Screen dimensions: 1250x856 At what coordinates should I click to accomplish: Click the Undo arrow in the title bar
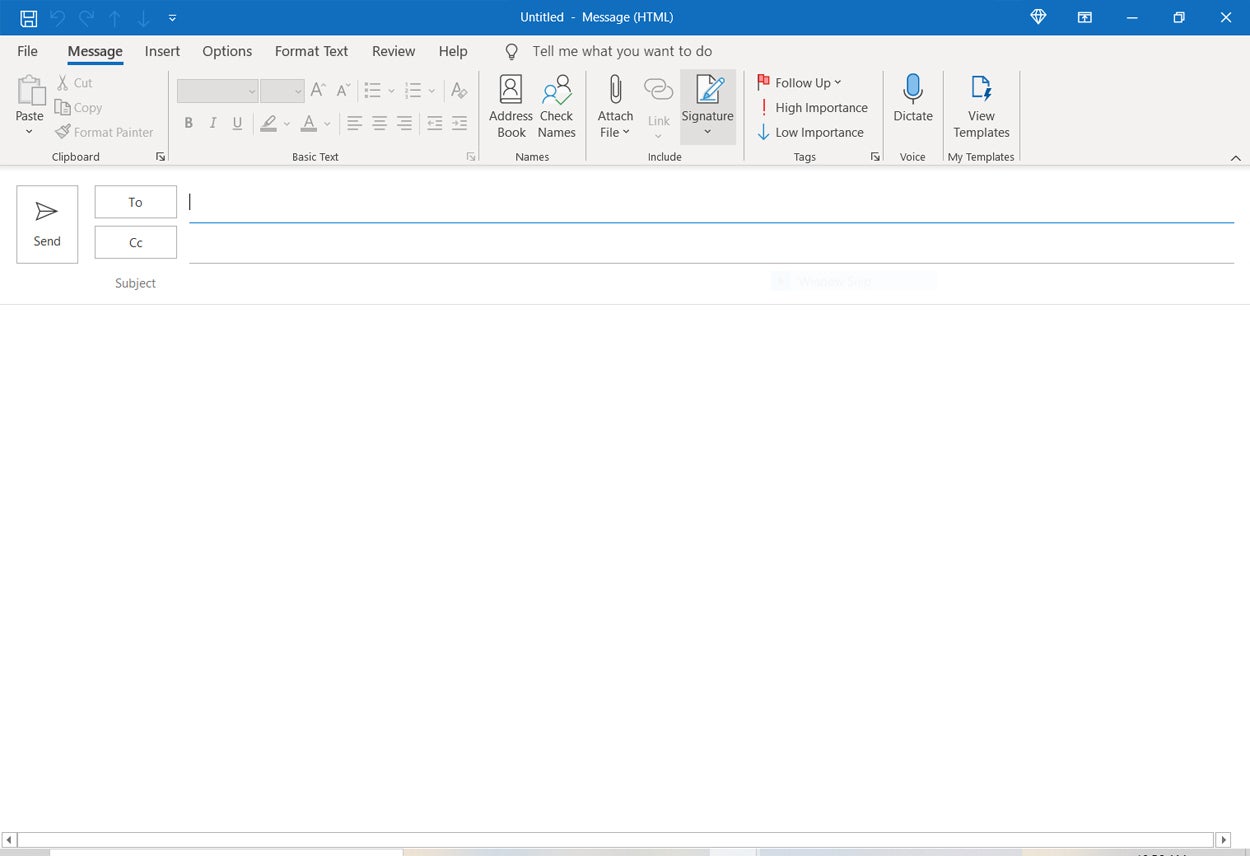pos(58,18)
